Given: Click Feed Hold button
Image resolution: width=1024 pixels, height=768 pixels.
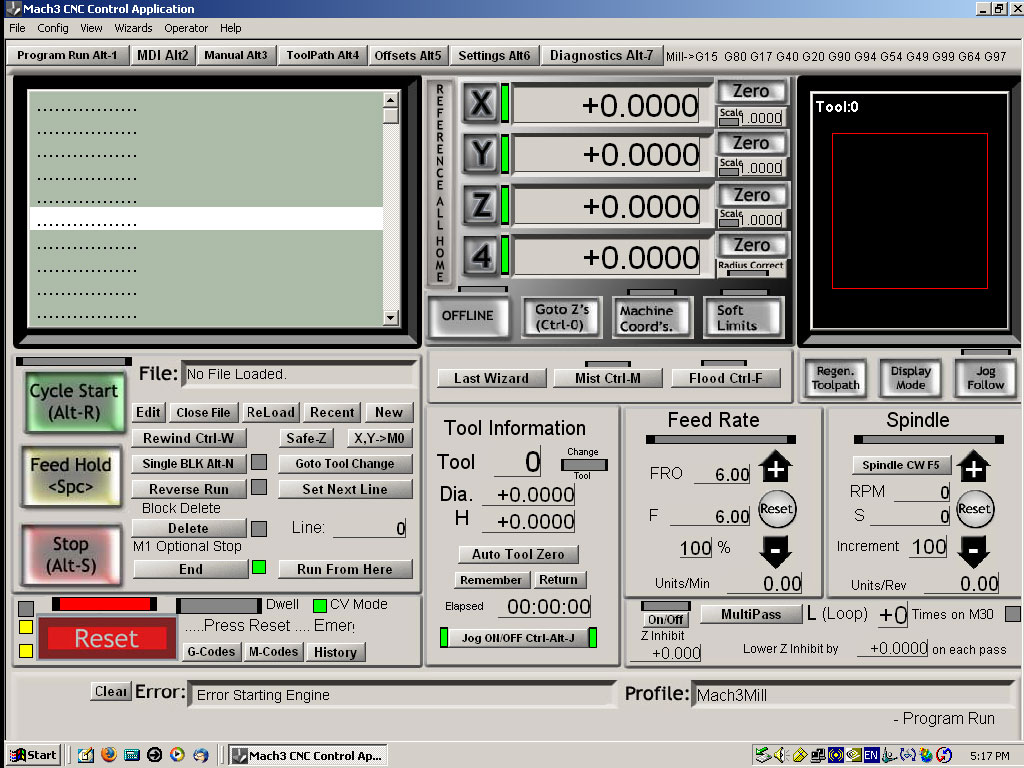Looking at the screenshot, I should click(x=71, y=475).
